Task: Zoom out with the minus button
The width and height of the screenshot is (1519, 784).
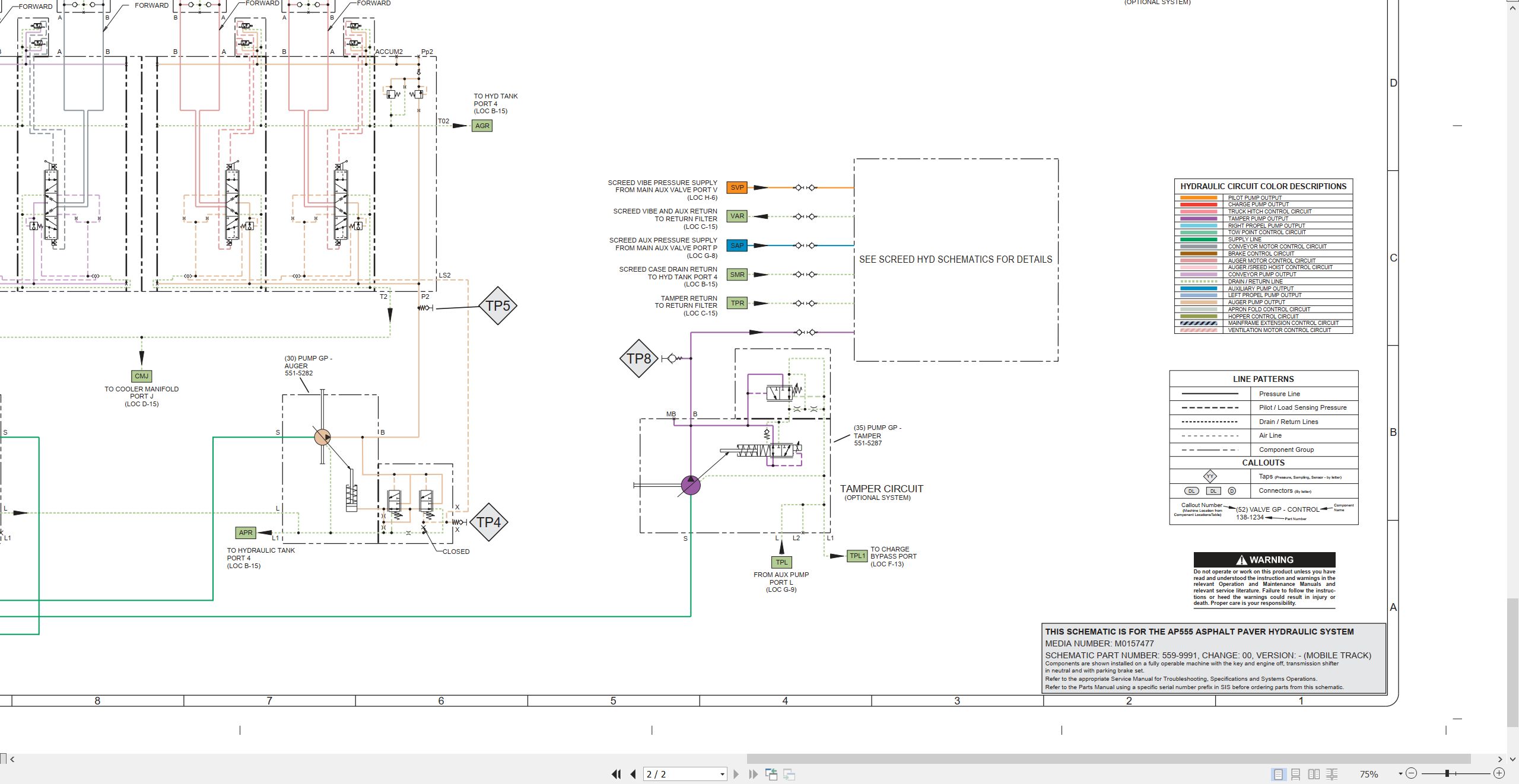Action: pos(1412,773)
